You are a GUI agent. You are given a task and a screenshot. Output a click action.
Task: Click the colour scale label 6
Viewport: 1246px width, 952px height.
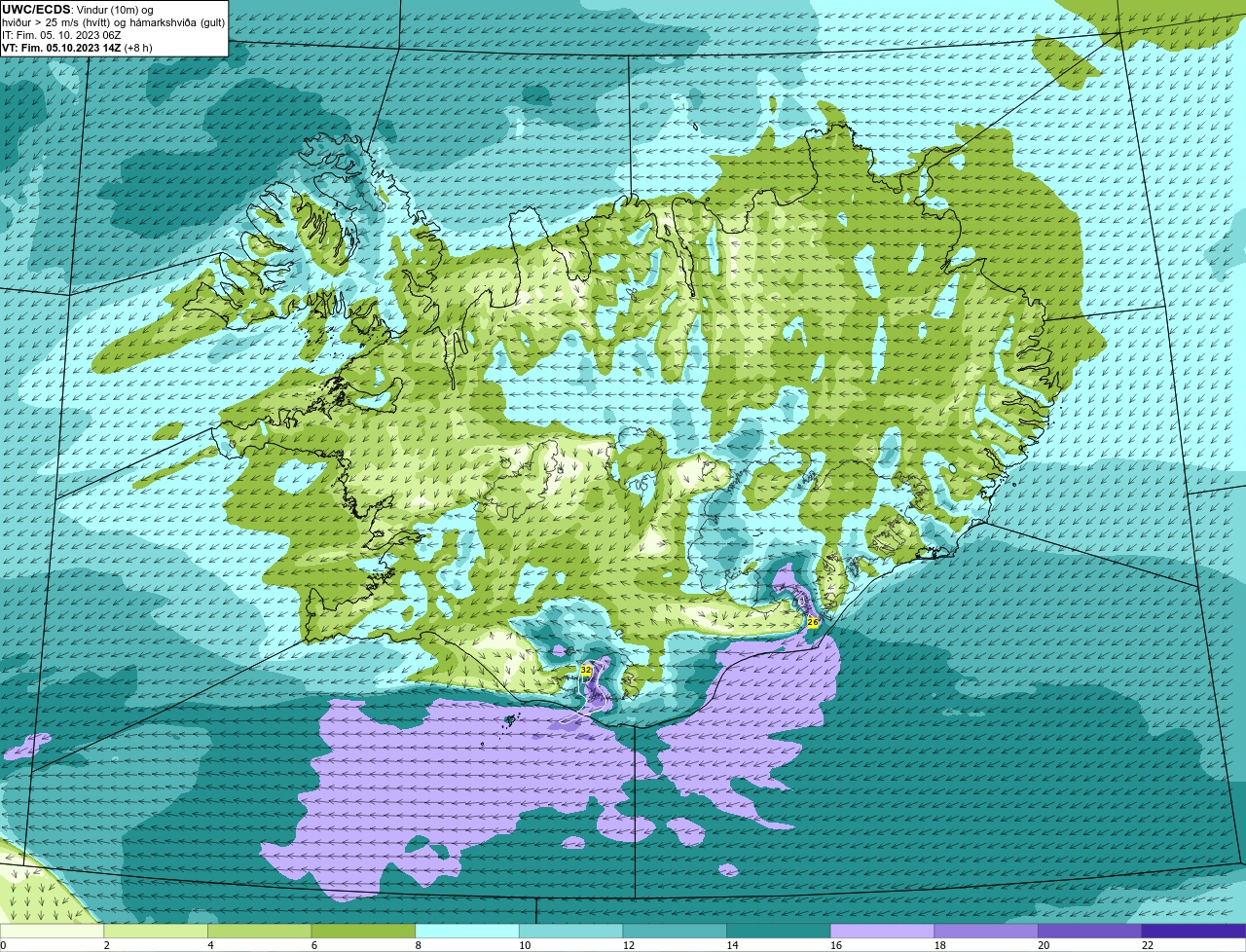[x=313, y=945]
